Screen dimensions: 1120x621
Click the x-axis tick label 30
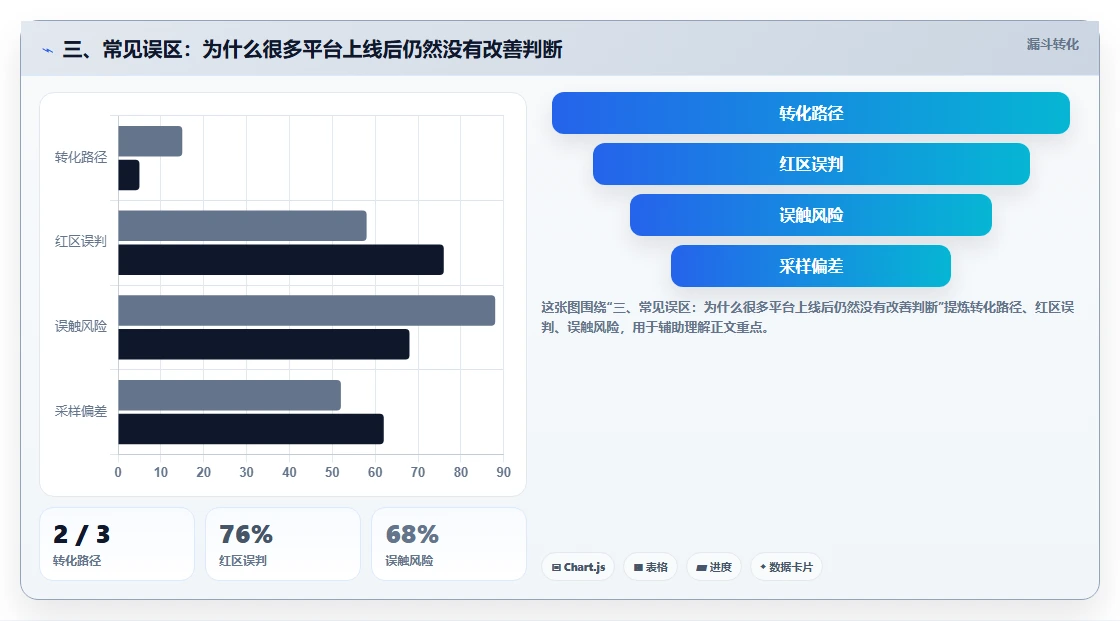point(246,472)
